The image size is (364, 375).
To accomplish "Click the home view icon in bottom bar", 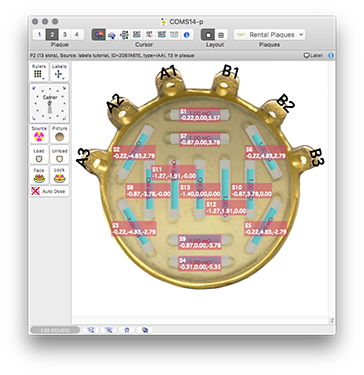I will point(127,330).
